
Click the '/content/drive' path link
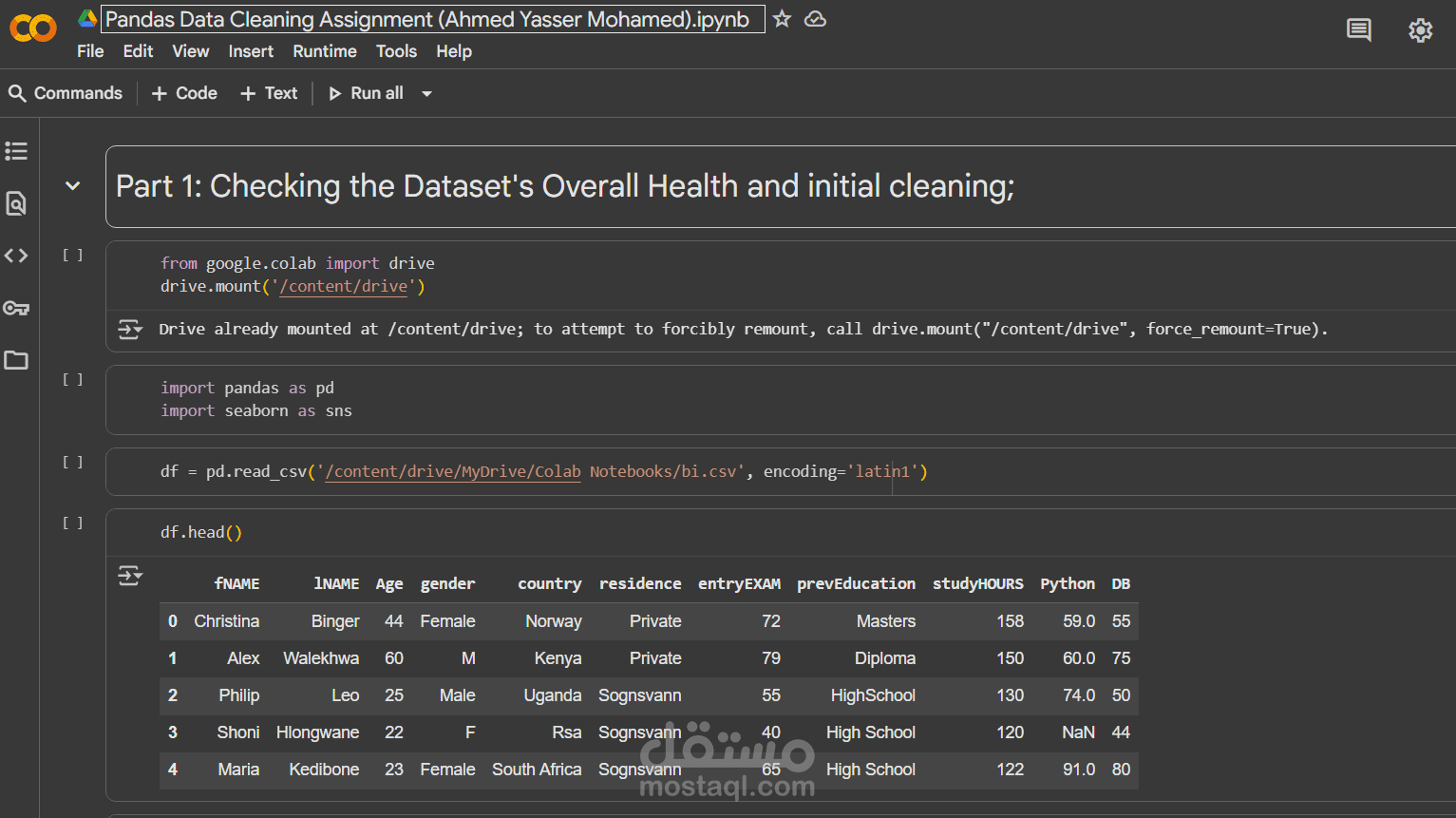(x=344, y=287)
